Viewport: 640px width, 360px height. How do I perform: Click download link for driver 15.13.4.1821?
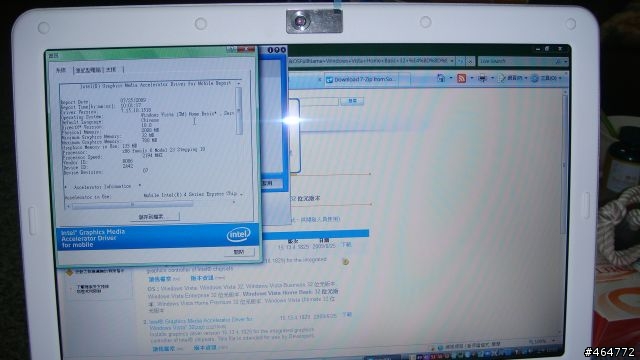(347, 315)
